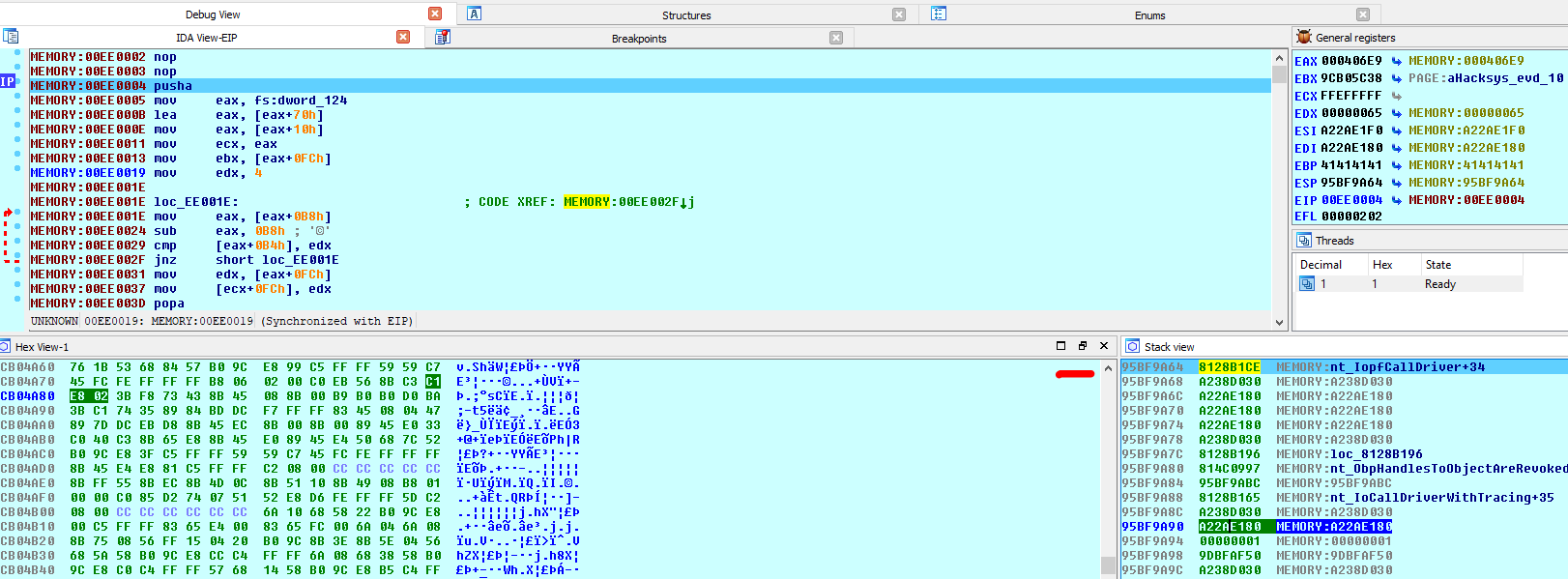
Task: Click the General registers bug icon
Action: pos(1304,37)
